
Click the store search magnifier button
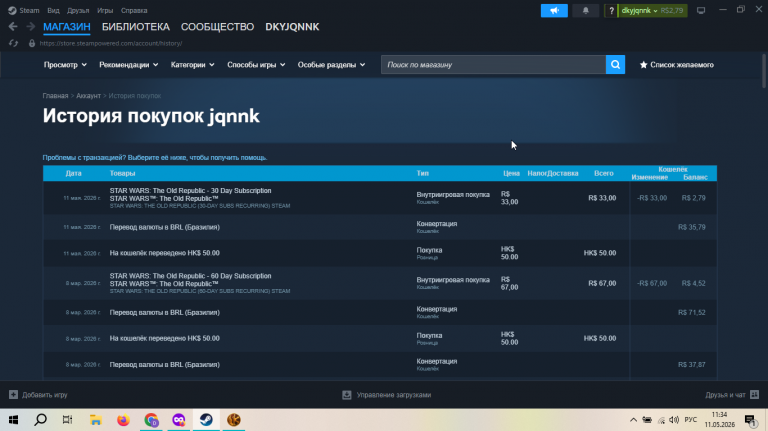(615, 65)
